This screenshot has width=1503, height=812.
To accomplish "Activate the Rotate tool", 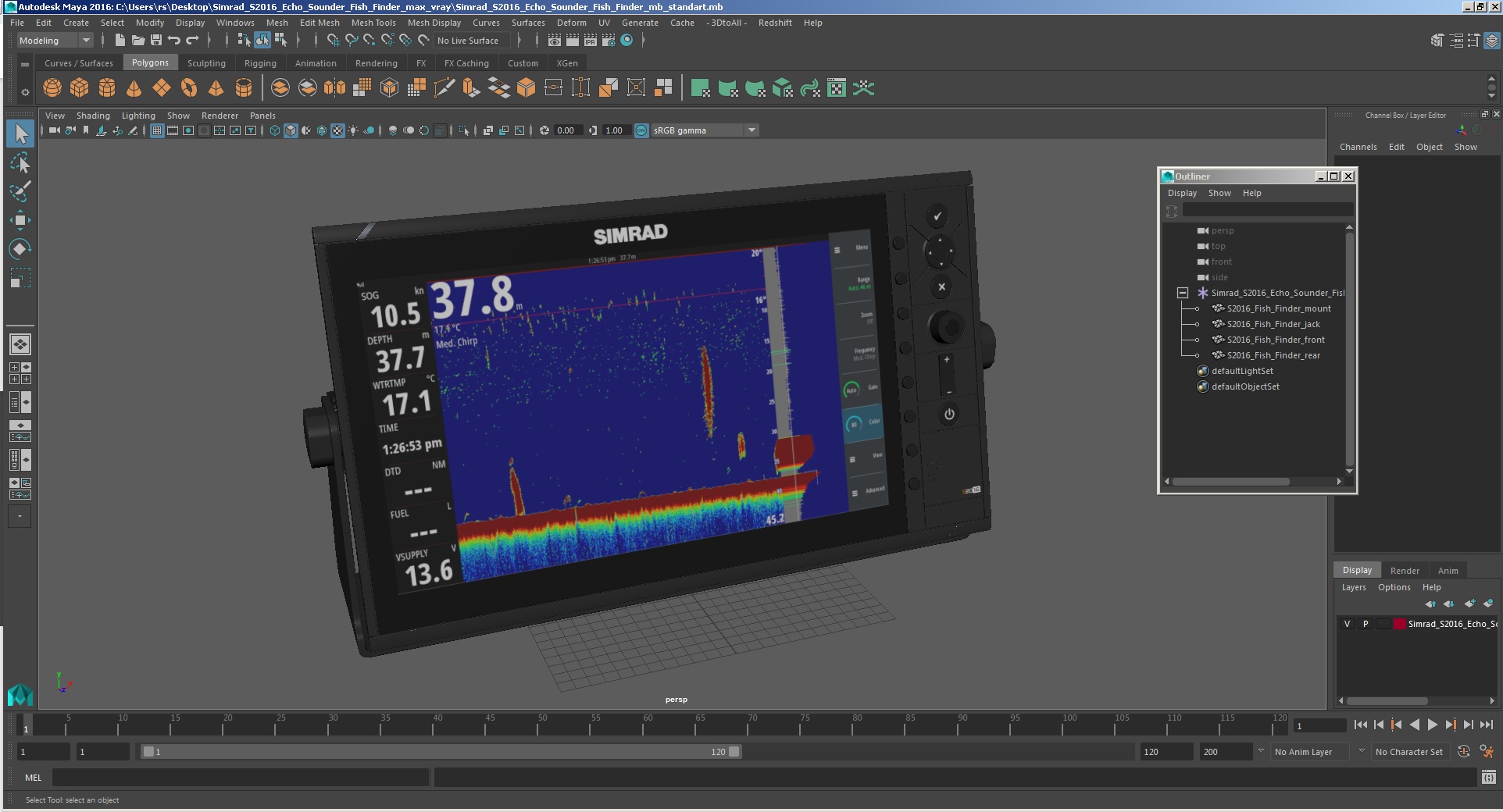I will [20, 249].
